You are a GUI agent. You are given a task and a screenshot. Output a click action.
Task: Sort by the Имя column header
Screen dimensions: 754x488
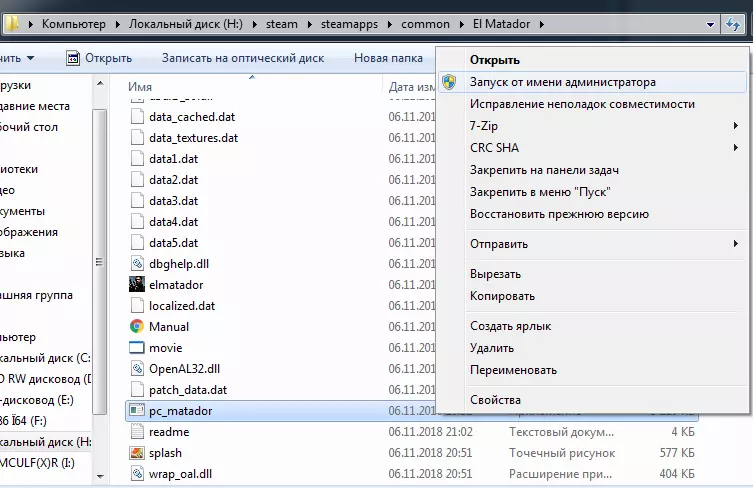(139, 87)
